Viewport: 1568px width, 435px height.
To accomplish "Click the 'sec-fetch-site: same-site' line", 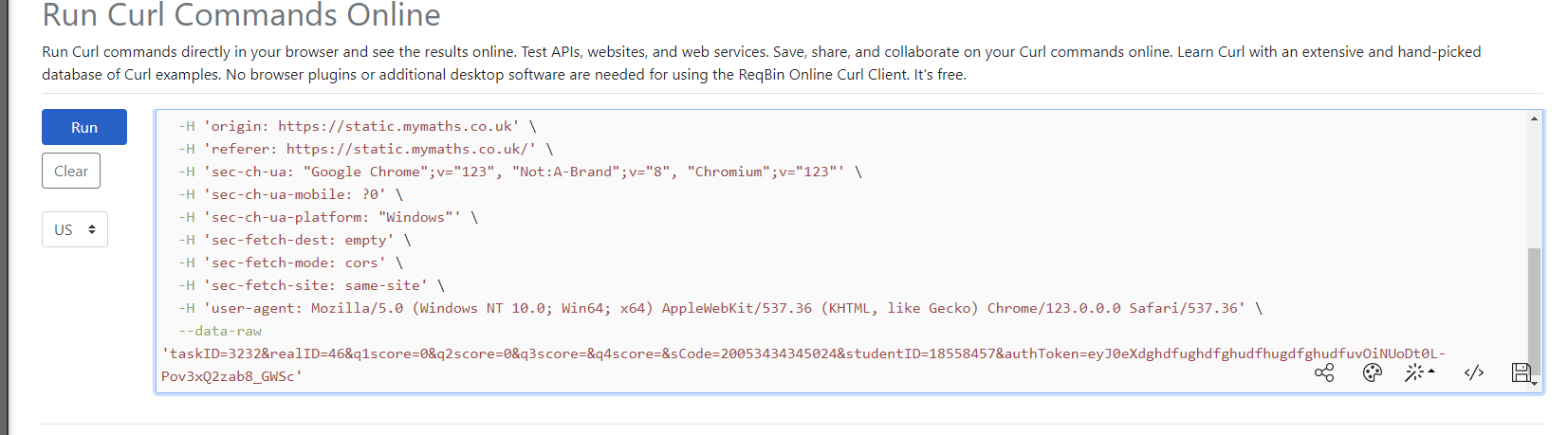I will tap(311, 285).
